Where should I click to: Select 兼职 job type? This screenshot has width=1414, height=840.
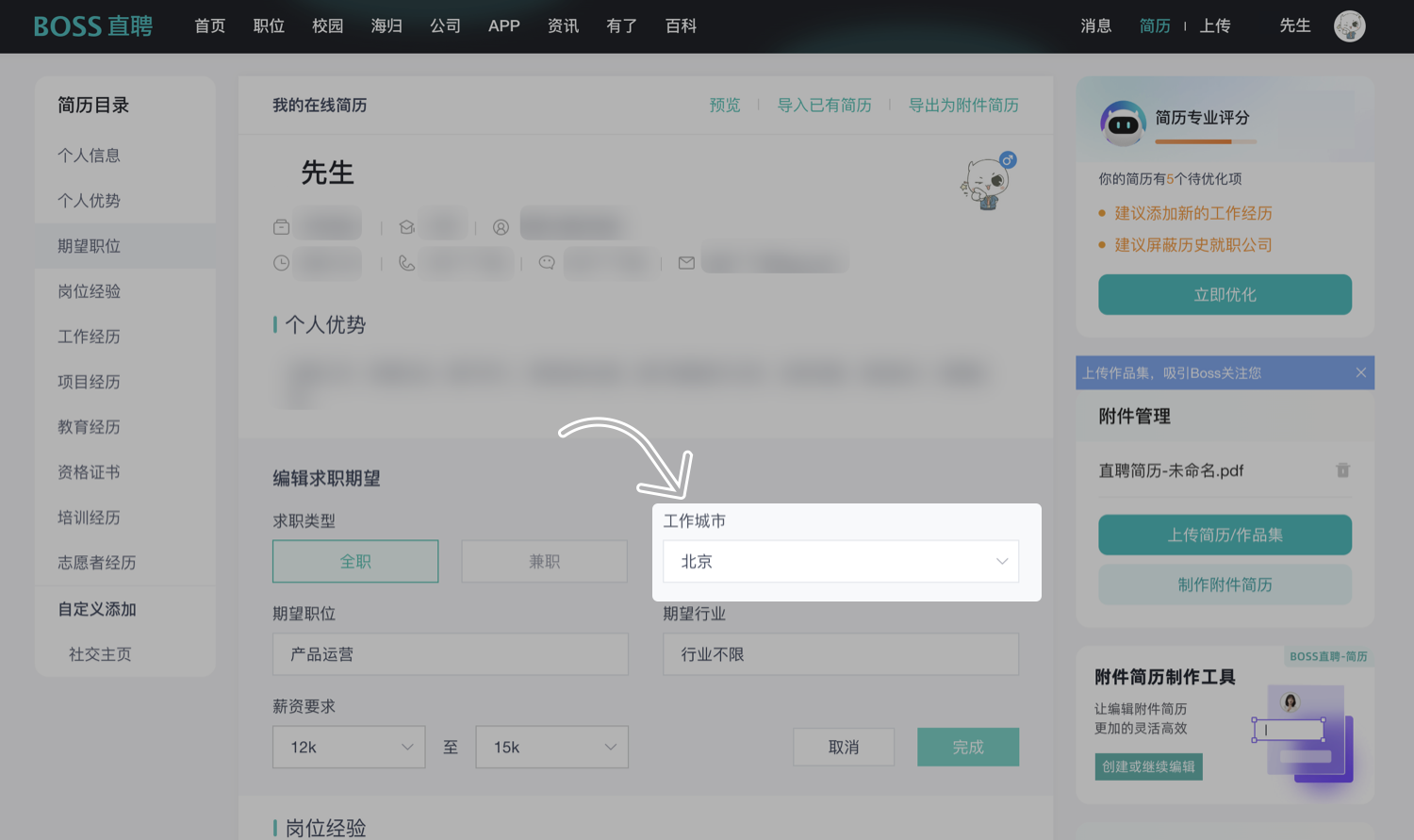(x=544, y=561)
